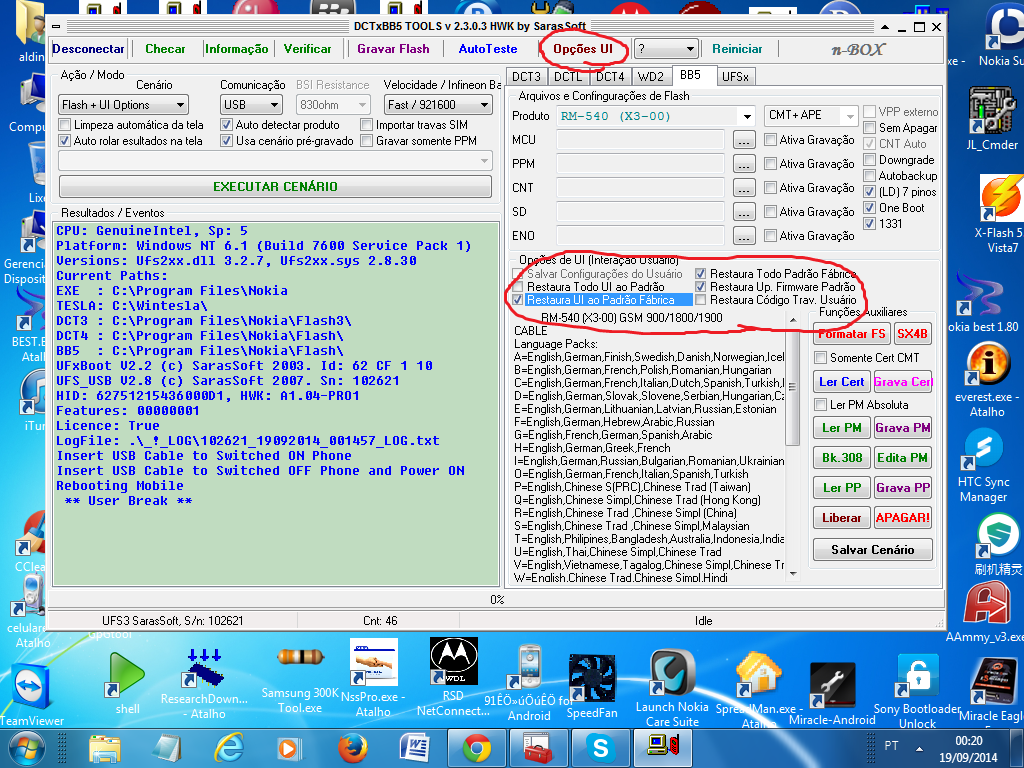The height and width of the screenshot is (768, 1024).
Task: Open the Velocidade Fast / 921600 dropdown
Action: point(438,104)
